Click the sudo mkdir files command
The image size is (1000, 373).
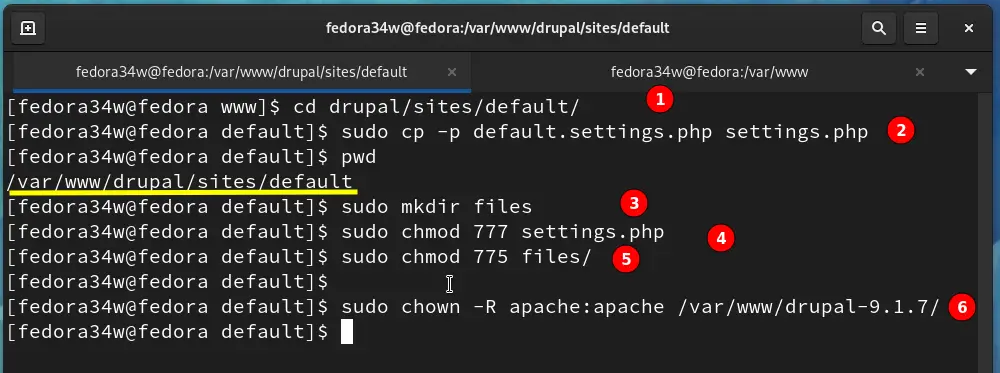(436, 207)
